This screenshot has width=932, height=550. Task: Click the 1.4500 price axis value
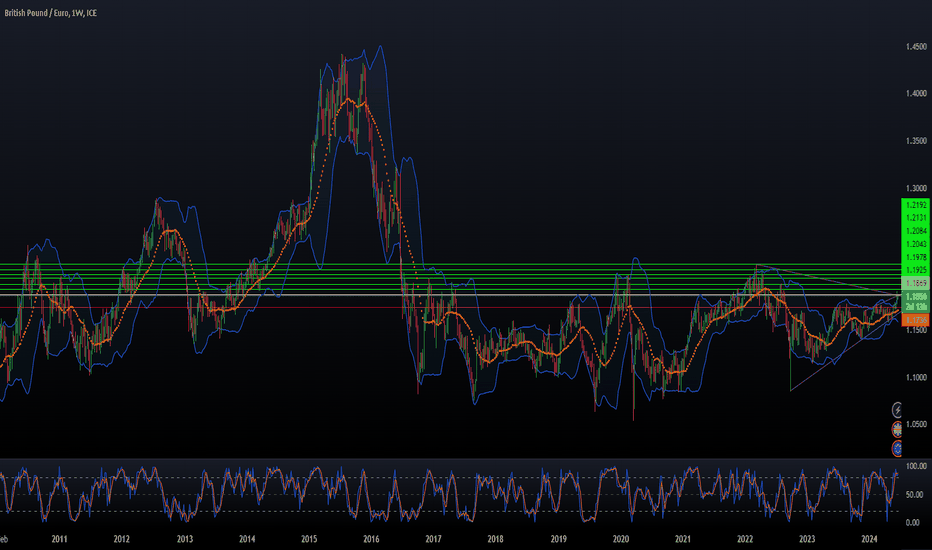916,46
